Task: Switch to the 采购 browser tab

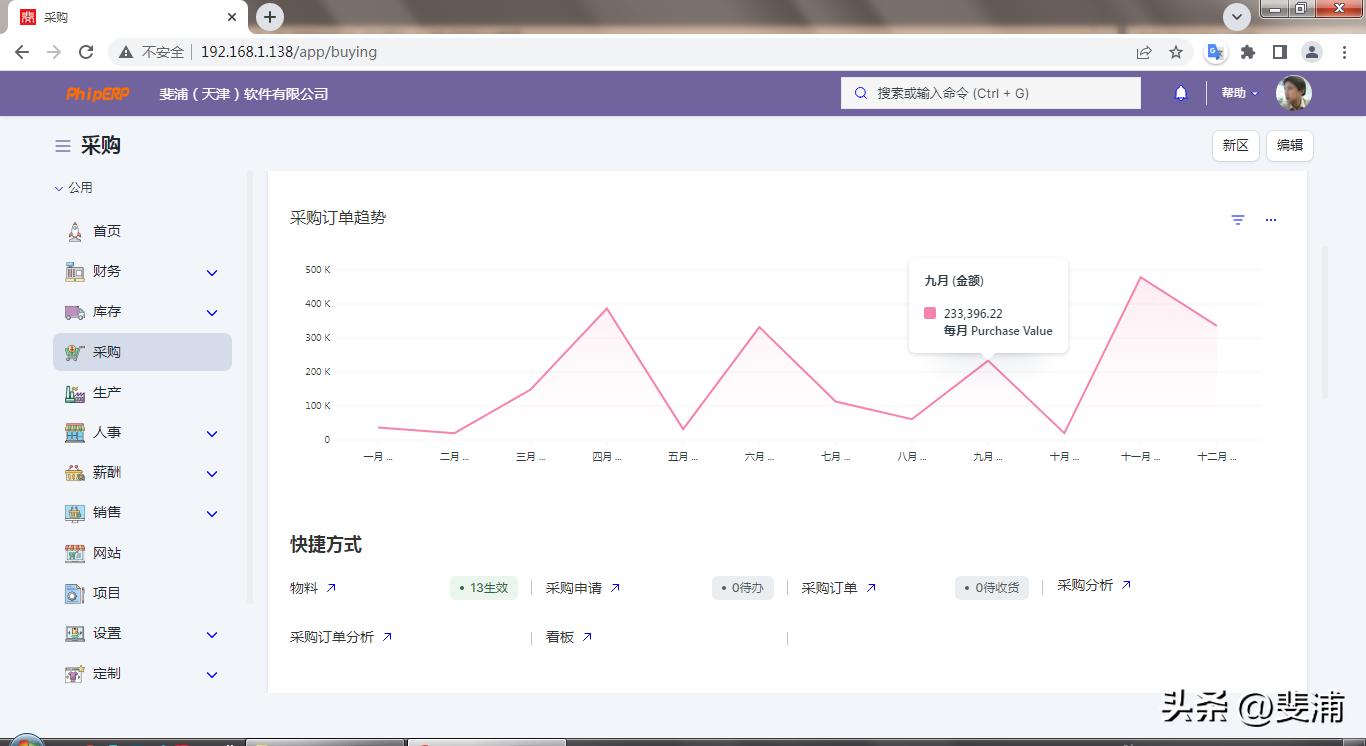Action: coord(120,17)
